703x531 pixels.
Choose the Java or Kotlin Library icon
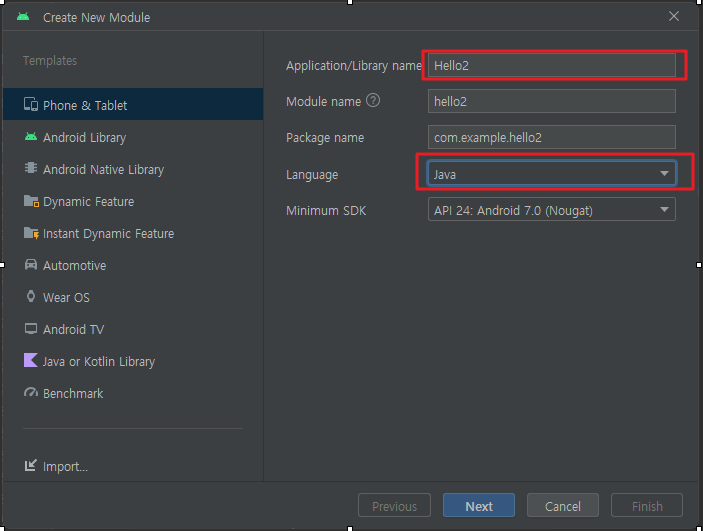(x=30, y=361)
